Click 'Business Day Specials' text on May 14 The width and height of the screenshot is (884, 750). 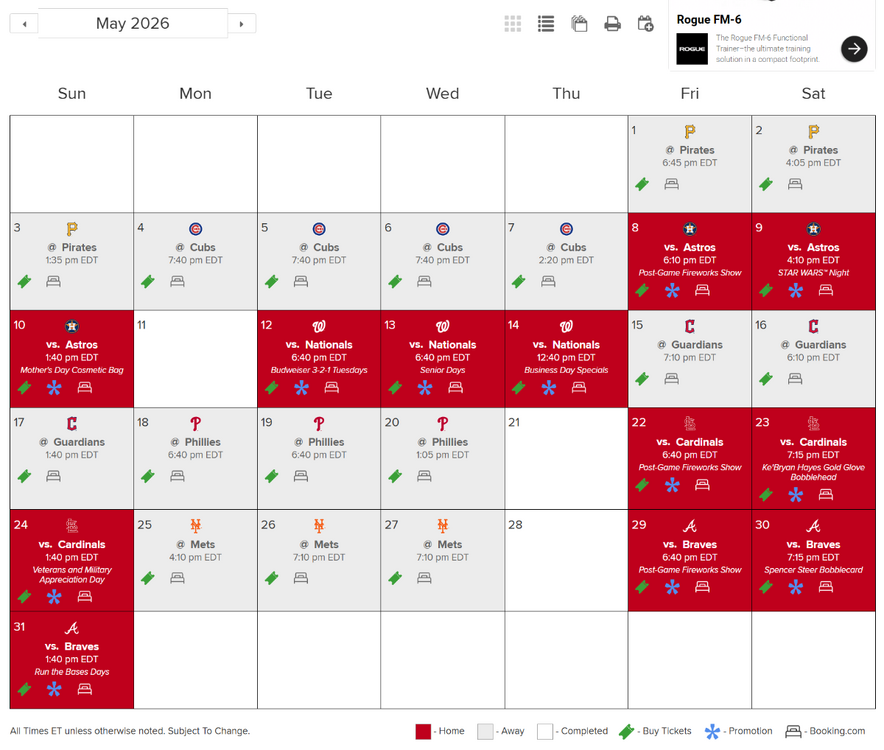coord(566,370)
